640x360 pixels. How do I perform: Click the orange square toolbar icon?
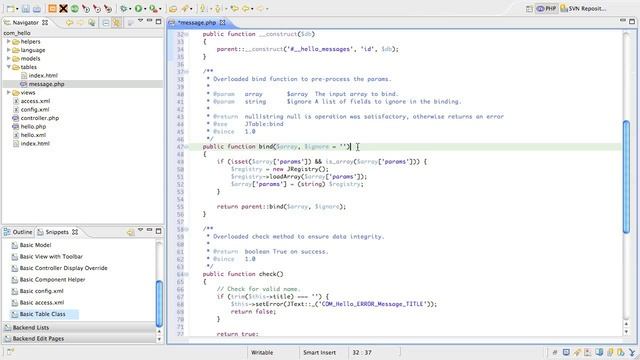[x=52, y=8]
